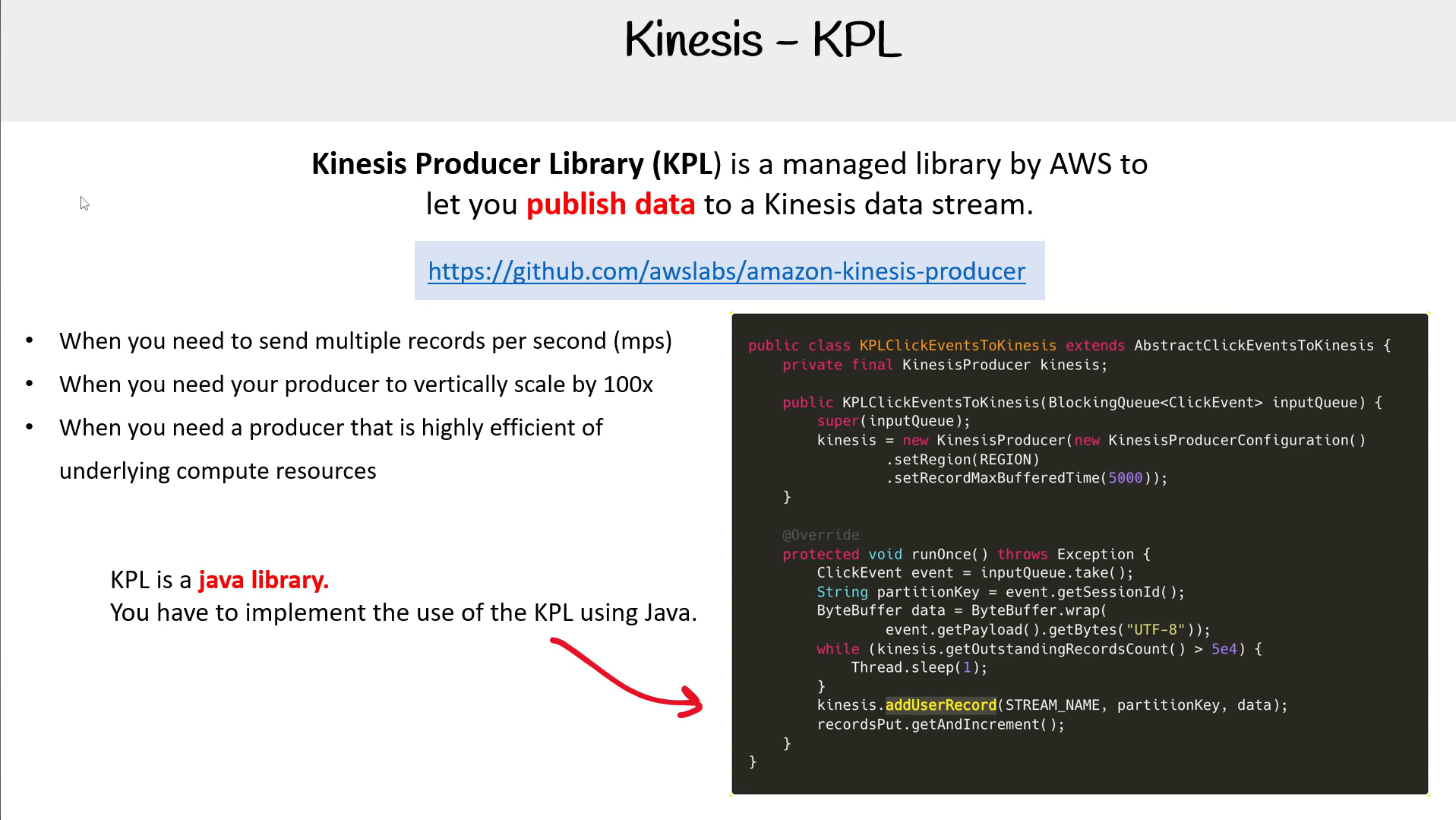This screenshot has width=1456, height=820.
Task: Select bullet "send multiple records per second (mps)"
Action: pos(366,341)
